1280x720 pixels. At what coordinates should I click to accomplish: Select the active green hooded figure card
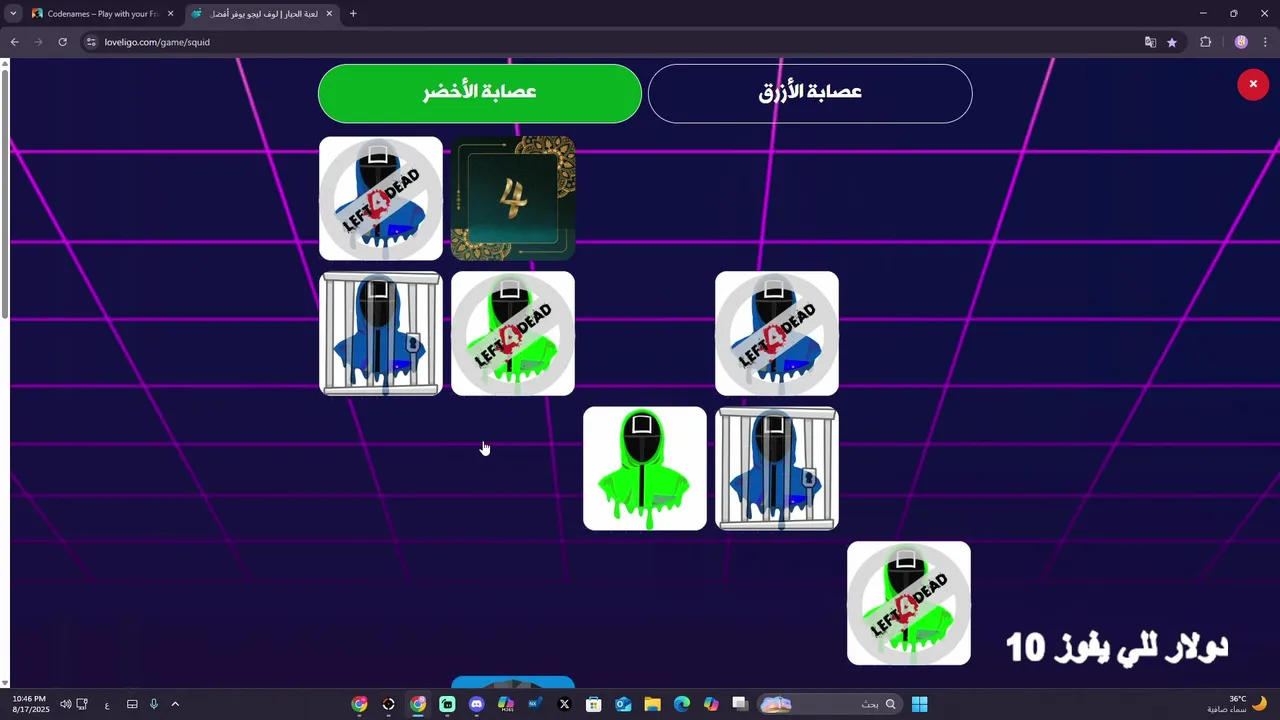[x=645, y=468]
